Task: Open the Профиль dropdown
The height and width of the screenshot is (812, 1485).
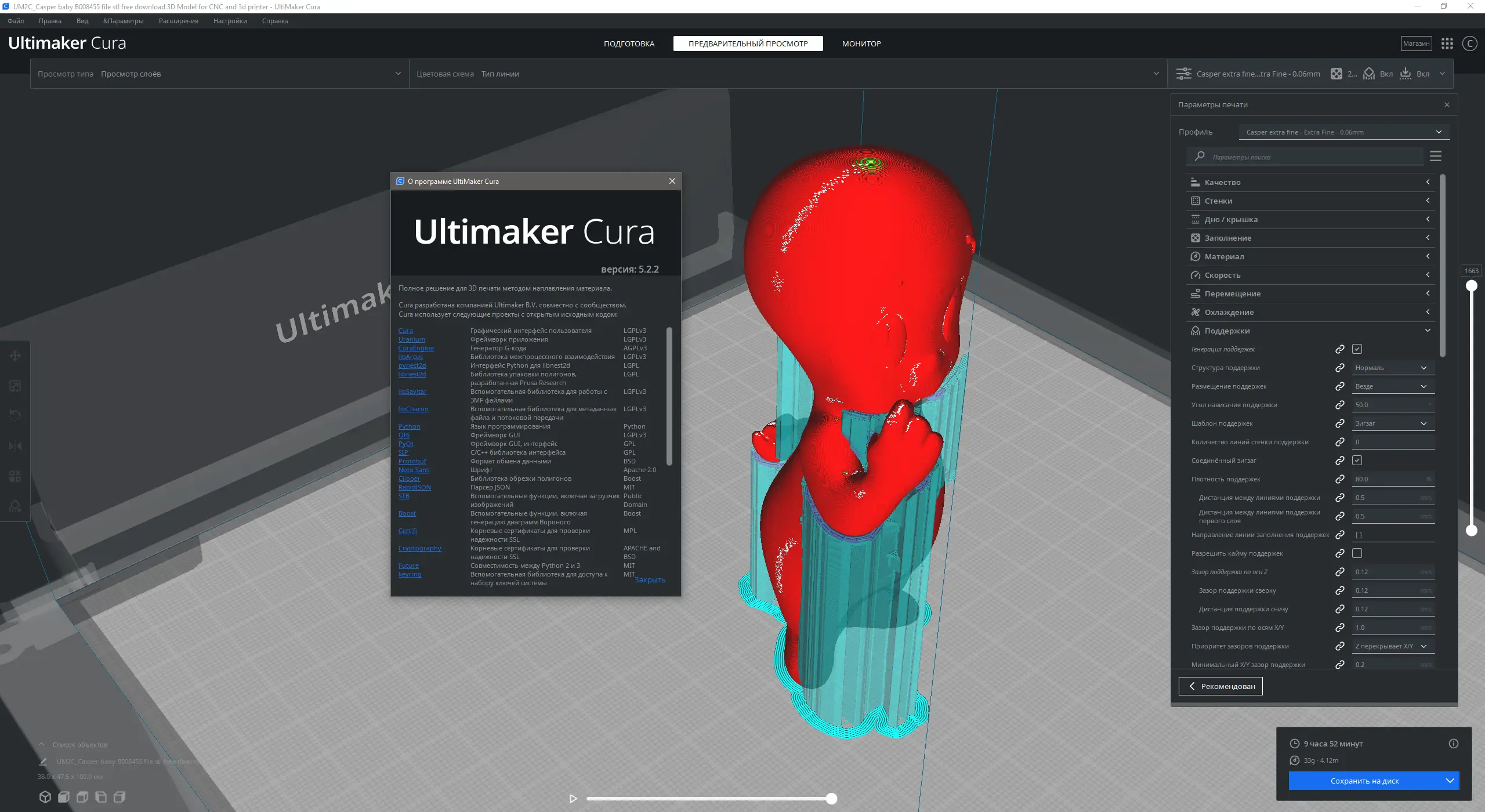Action: [x=1343, y=132]
